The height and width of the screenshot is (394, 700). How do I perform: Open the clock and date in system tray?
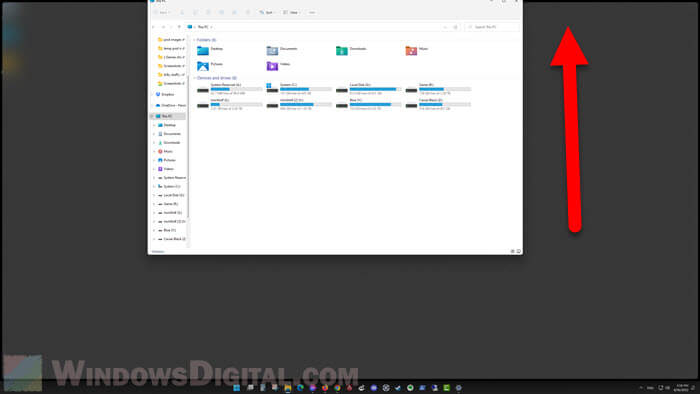point(681,388)
